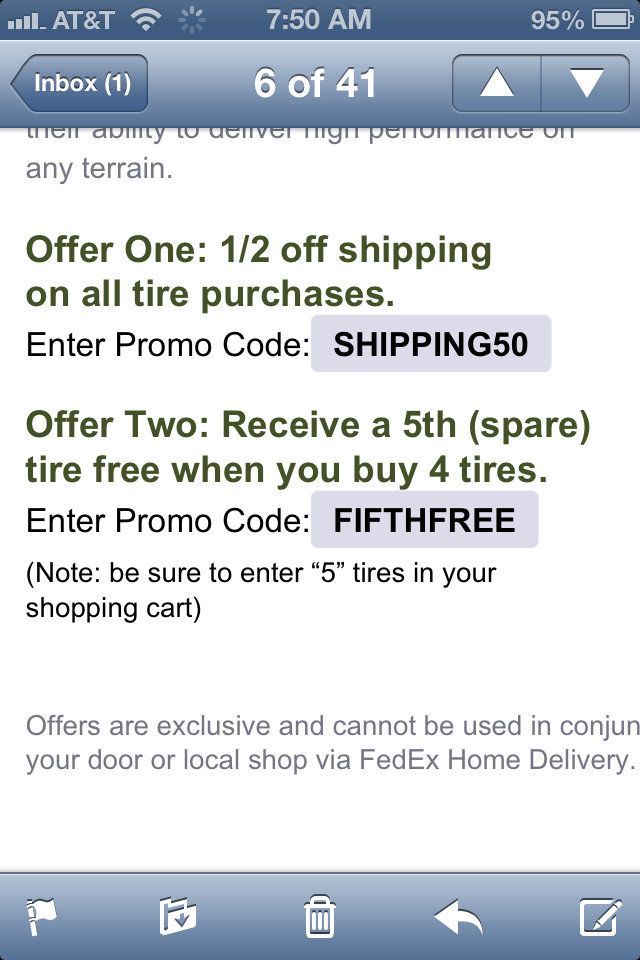The image size is (640, 960).
Task: Move message using folder icon
Action: click(x=178, y=916)
